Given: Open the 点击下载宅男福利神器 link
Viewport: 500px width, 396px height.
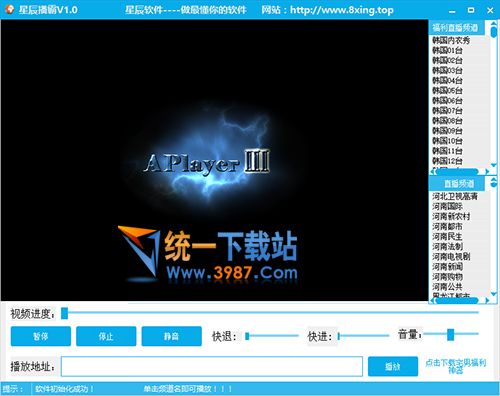Looking at the screenshot, I should [456, 366].
